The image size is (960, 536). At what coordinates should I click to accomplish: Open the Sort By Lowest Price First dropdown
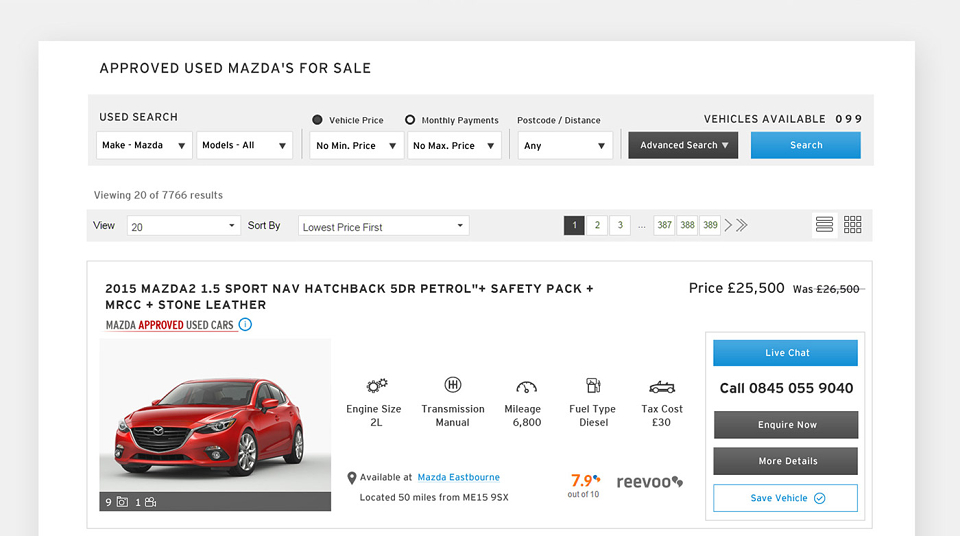click(384, 226)
